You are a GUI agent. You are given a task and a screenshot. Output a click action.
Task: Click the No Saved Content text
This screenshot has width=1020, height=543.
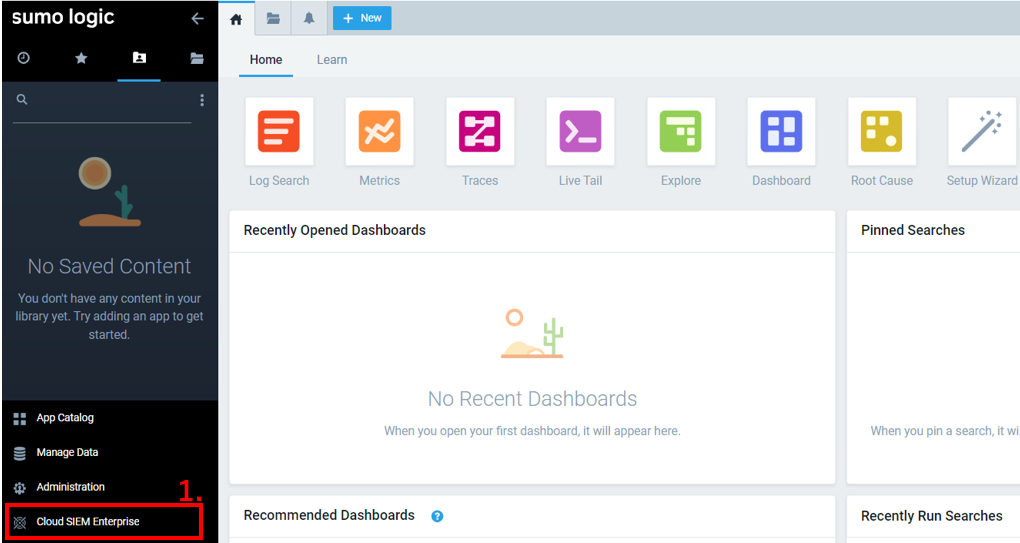(x=109, y=266)
